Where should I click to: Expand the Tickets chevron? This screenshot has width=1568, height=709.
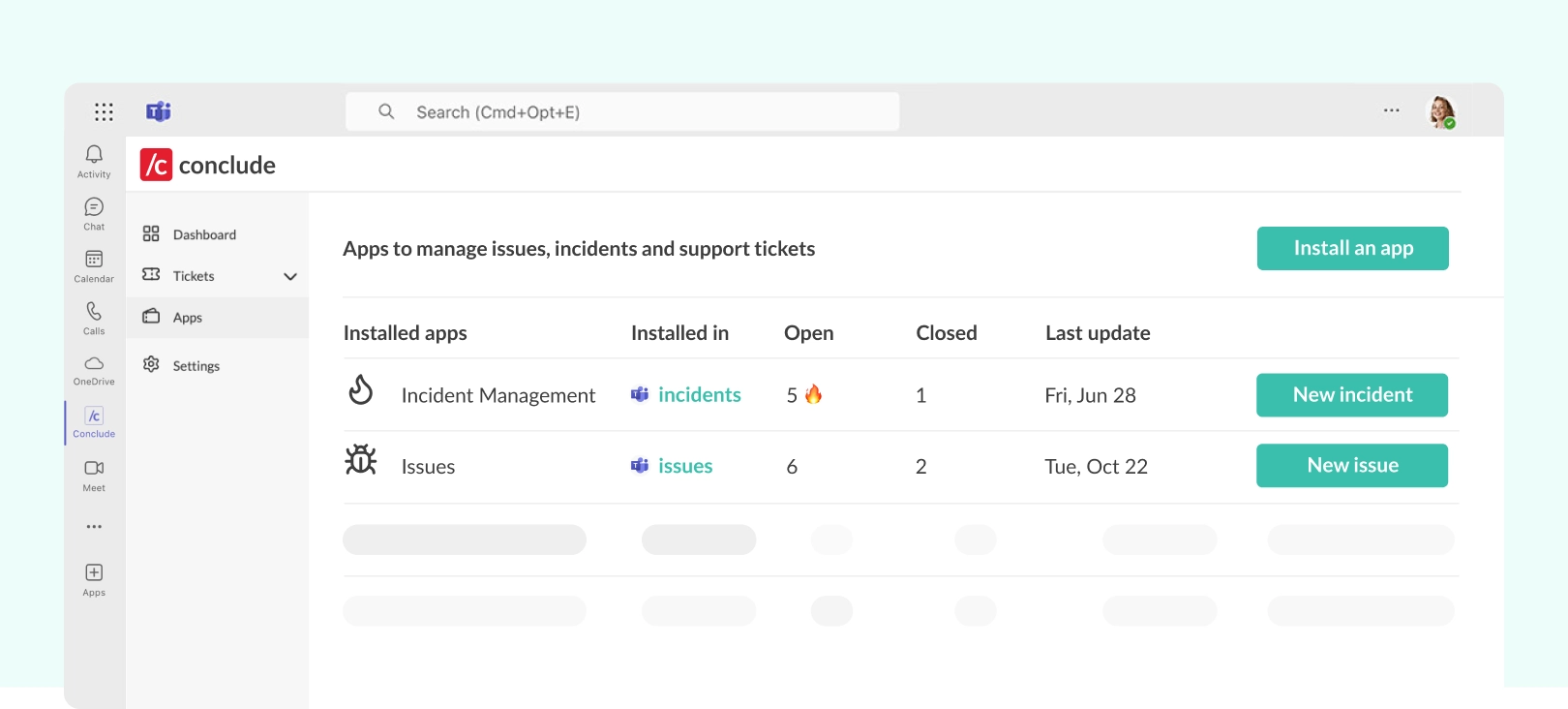tap(290, 277)
